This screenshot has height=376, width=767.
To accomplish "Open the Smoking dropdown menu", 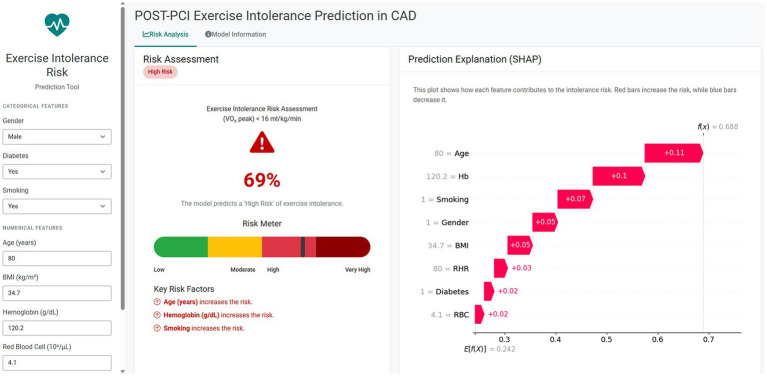I will [57, 206].
